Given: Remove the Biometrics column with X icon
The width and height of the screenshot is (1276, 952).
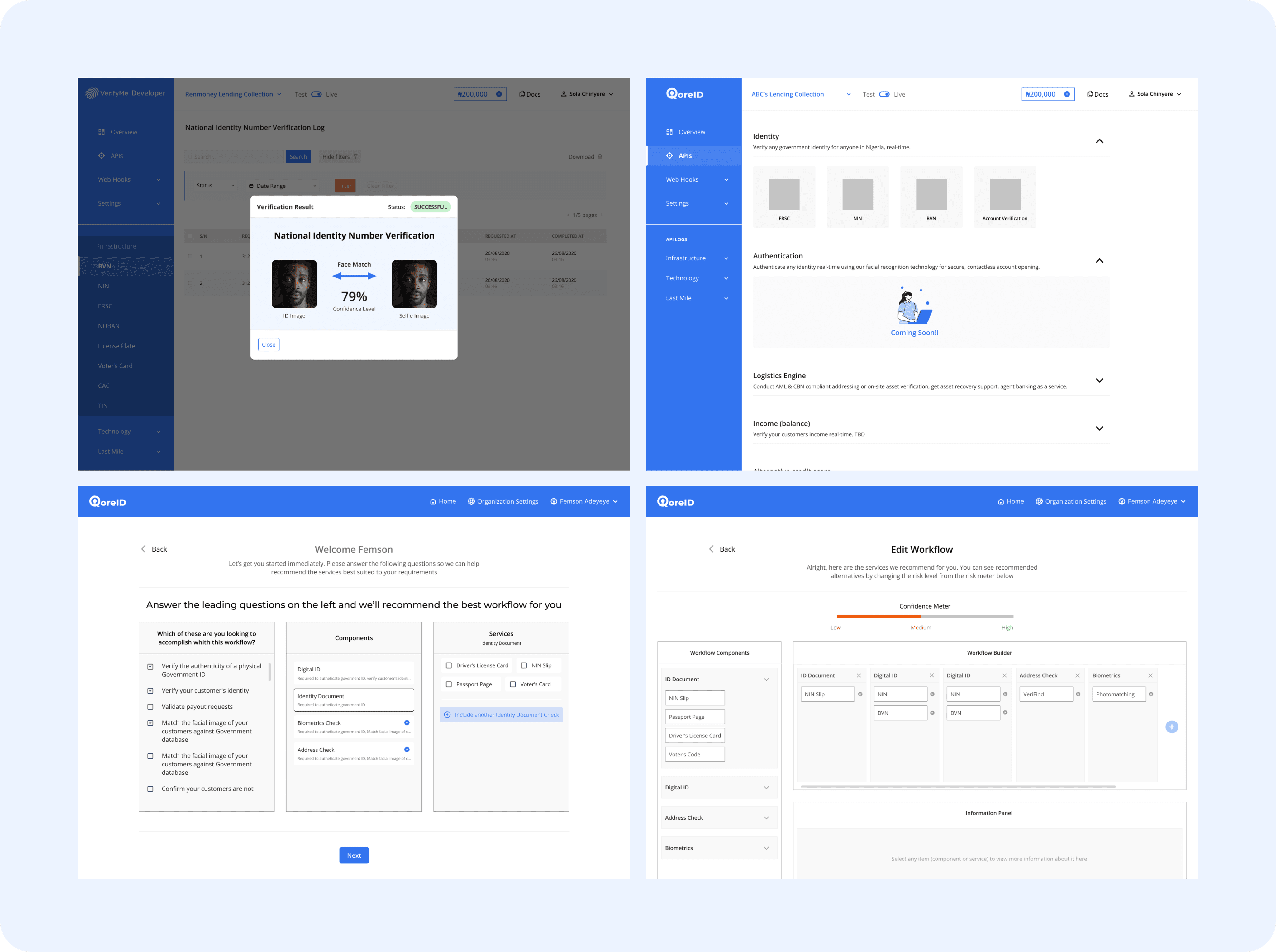Looking at the screenshot, I should click(1150, 675).
